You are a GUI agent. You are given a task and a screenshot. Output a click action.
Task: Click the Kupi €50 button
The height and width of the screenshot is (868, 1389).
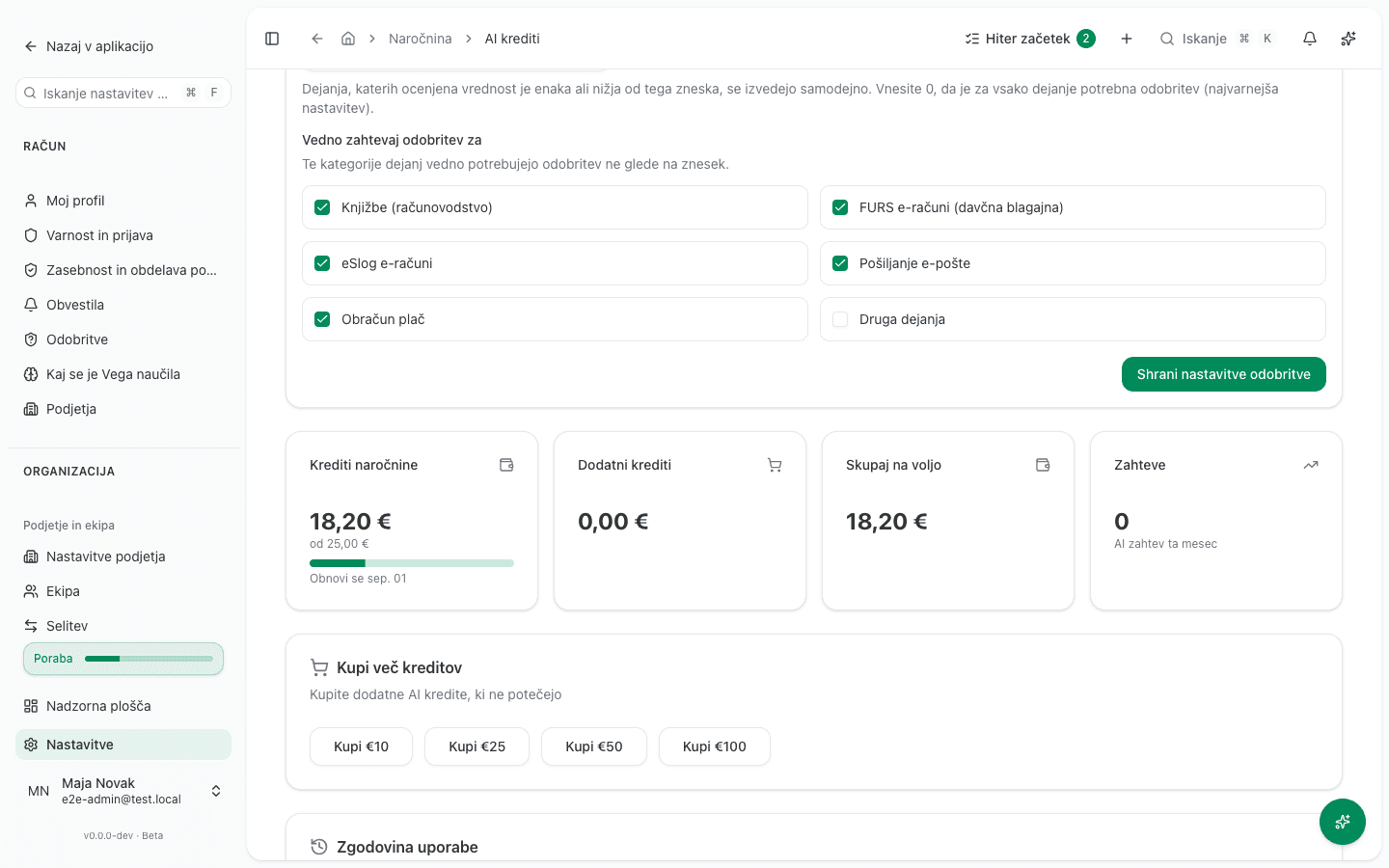tap(594, 746)
